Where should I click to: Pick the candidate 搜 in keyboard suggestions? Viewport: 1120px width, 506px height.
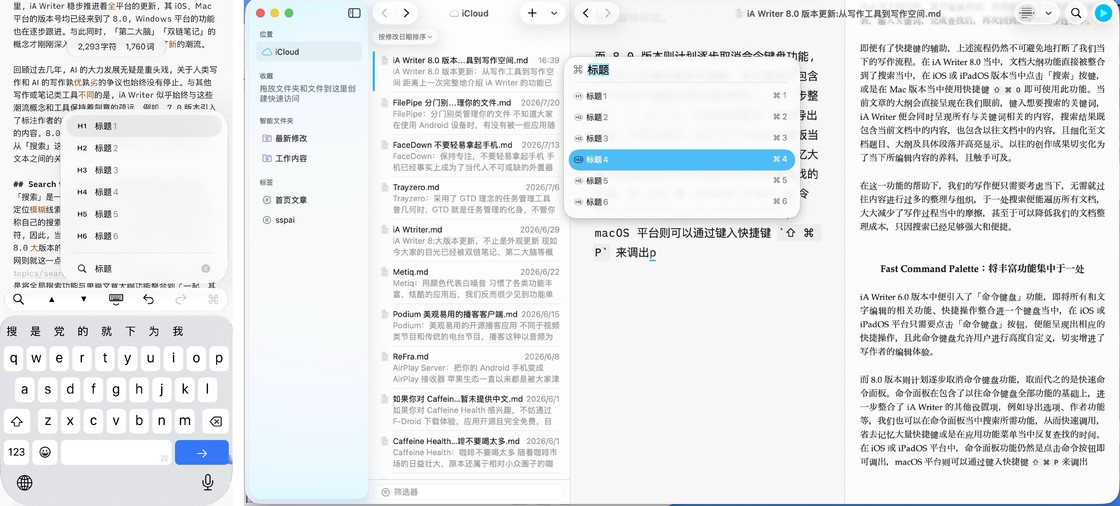click(x=13, y=331)
